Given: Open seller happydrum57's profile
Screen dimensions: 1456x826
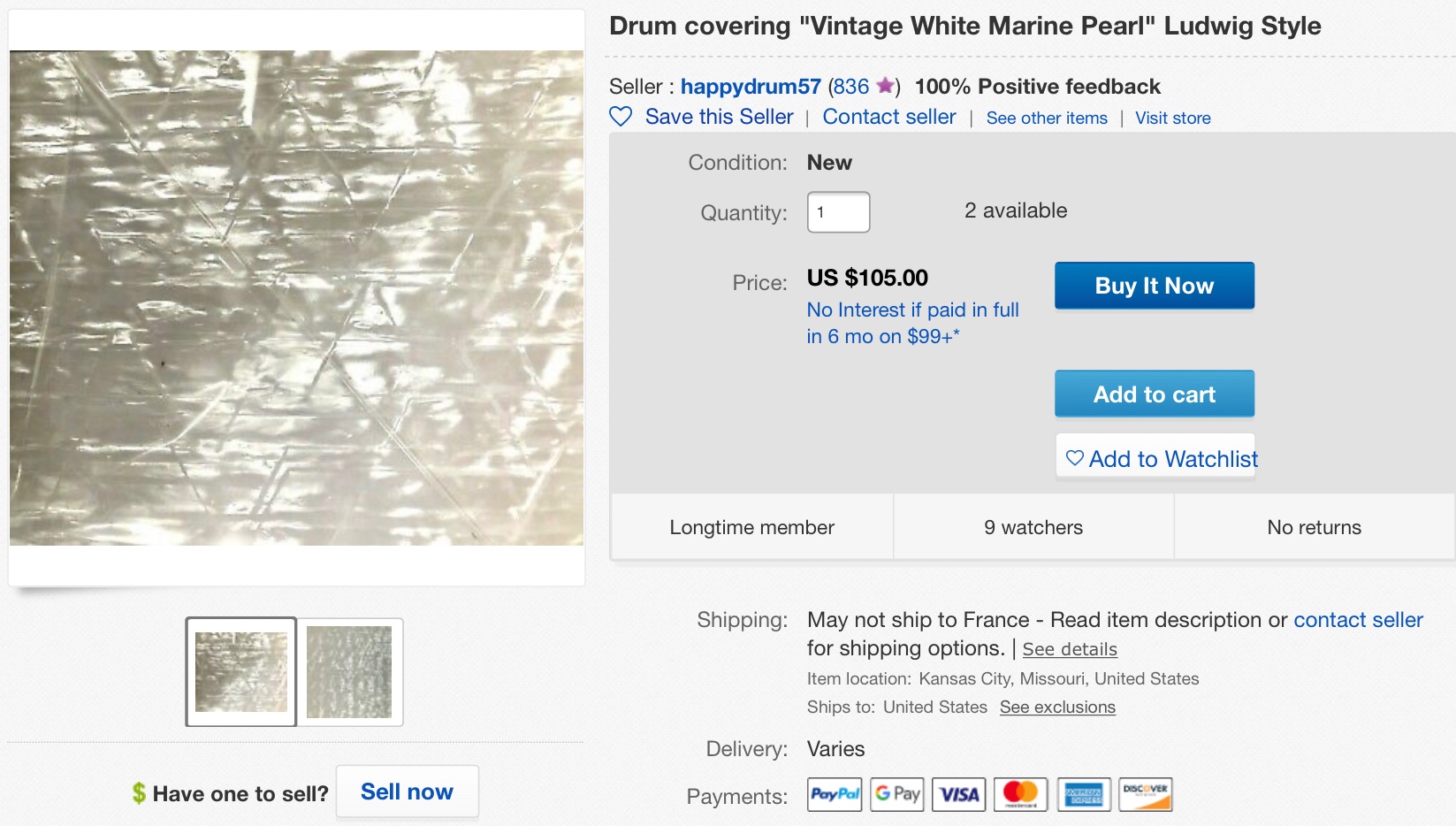Looking at the screenshot, I should pyautogui.click(x=751, y=87).
